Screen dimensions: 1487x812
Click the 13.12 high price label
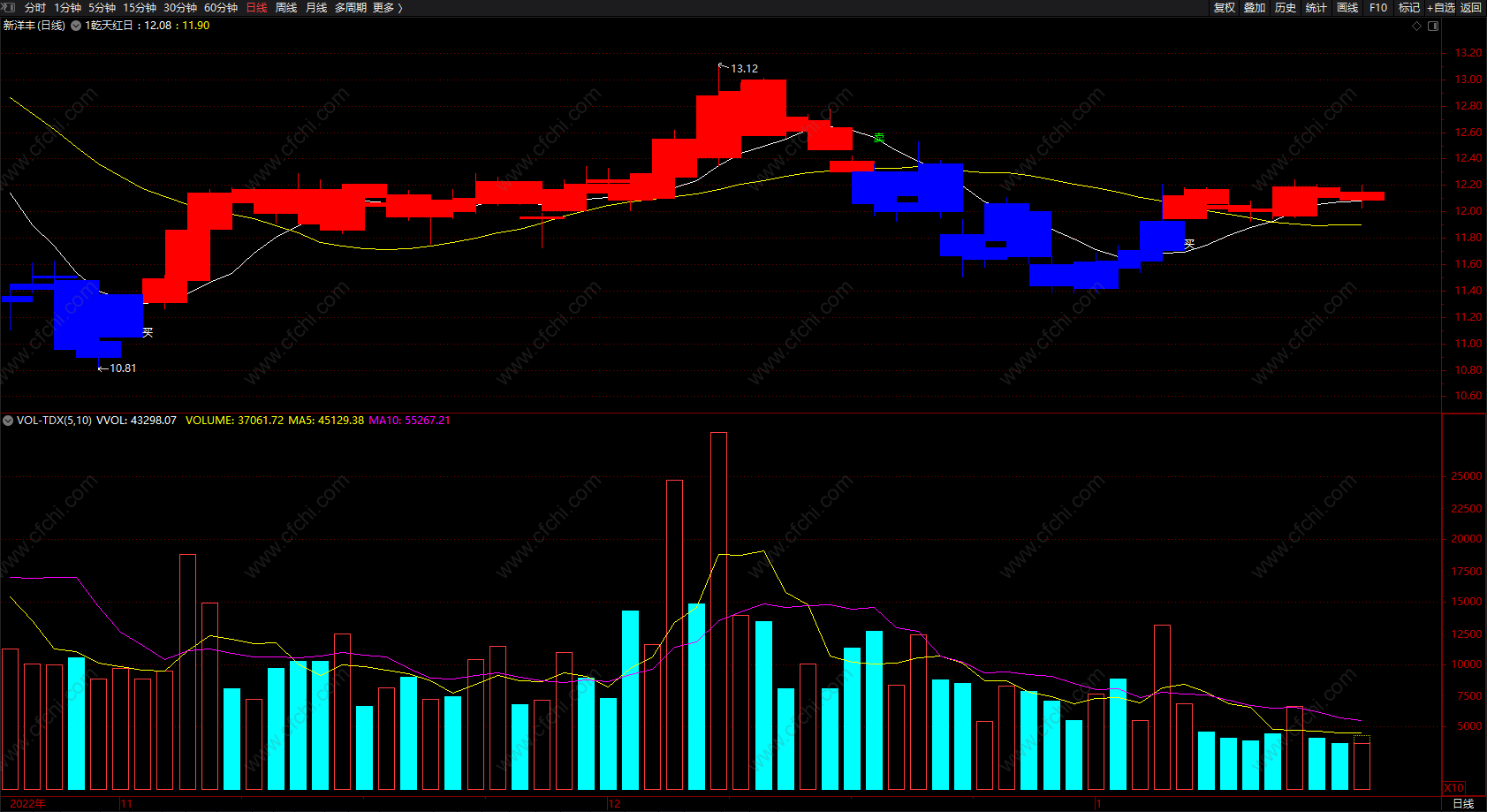[744, 69]
